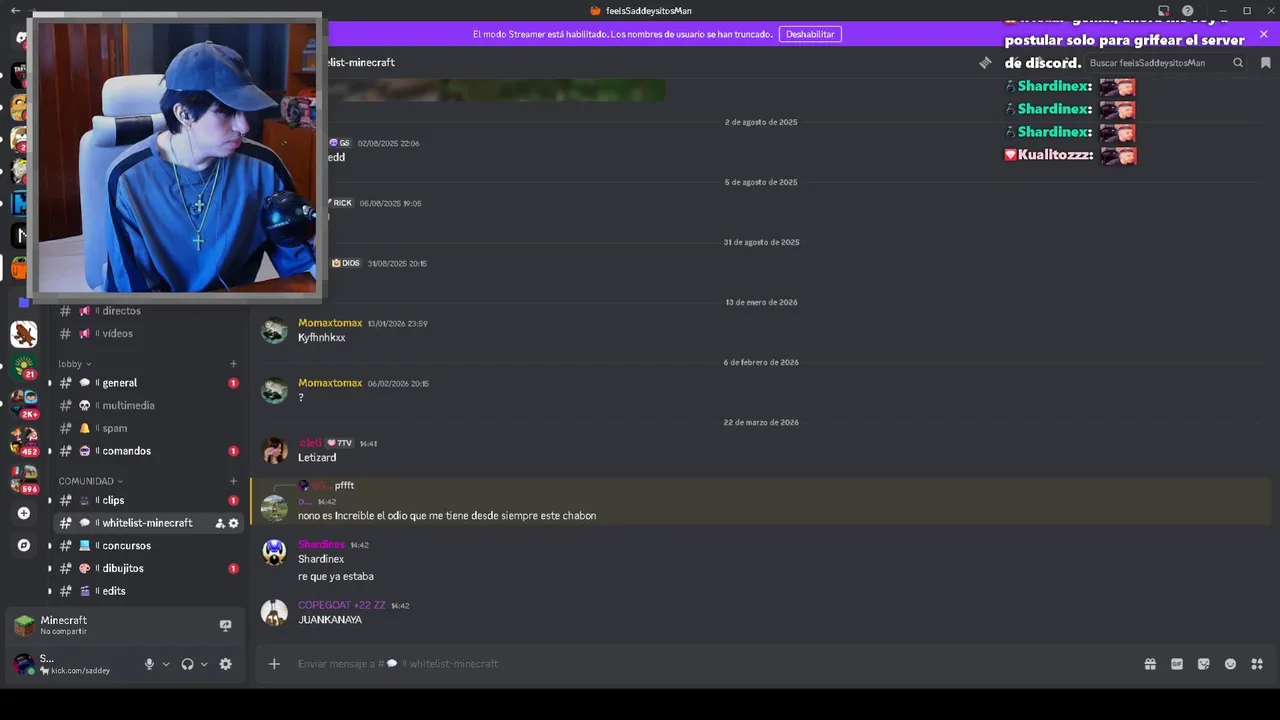The image size is (1280, 720).
Task: Click the plus attachment button beside message box
Action: (x=274, y=664)
